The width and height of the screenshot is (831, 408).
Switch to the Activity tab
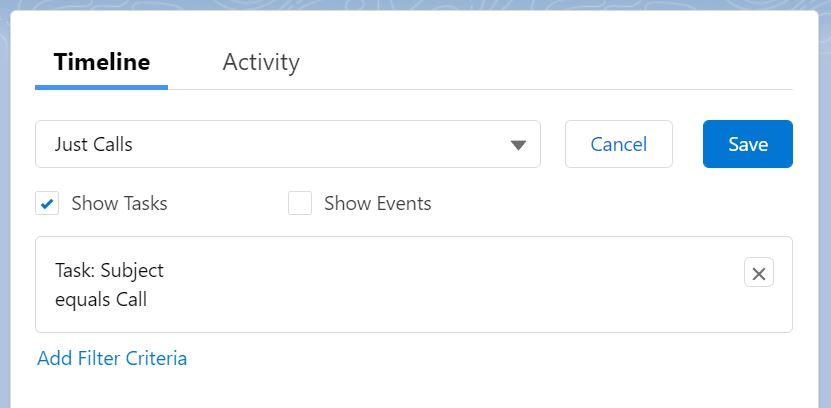pos(261,62)
